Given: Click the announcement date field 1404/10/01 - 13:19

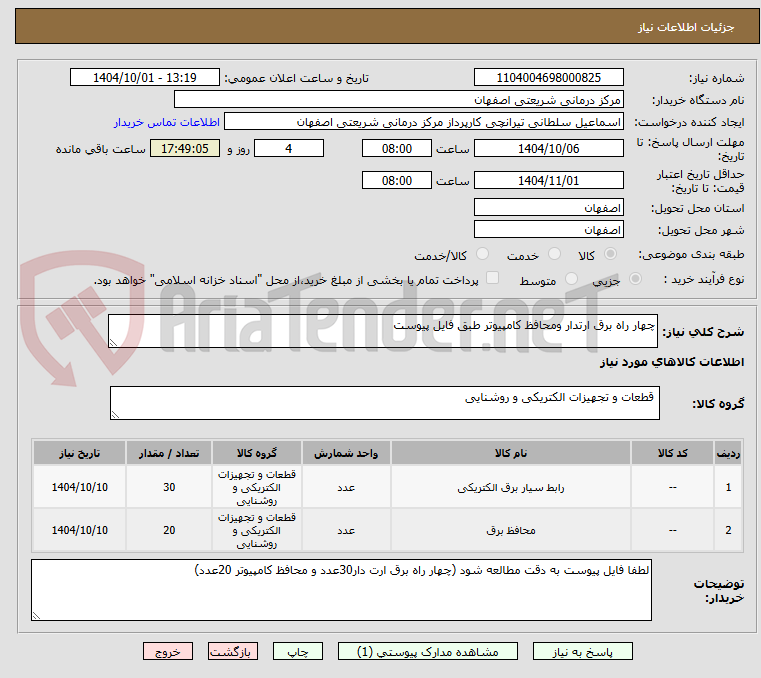Looking at the screenshot, I should coord(145,78).
